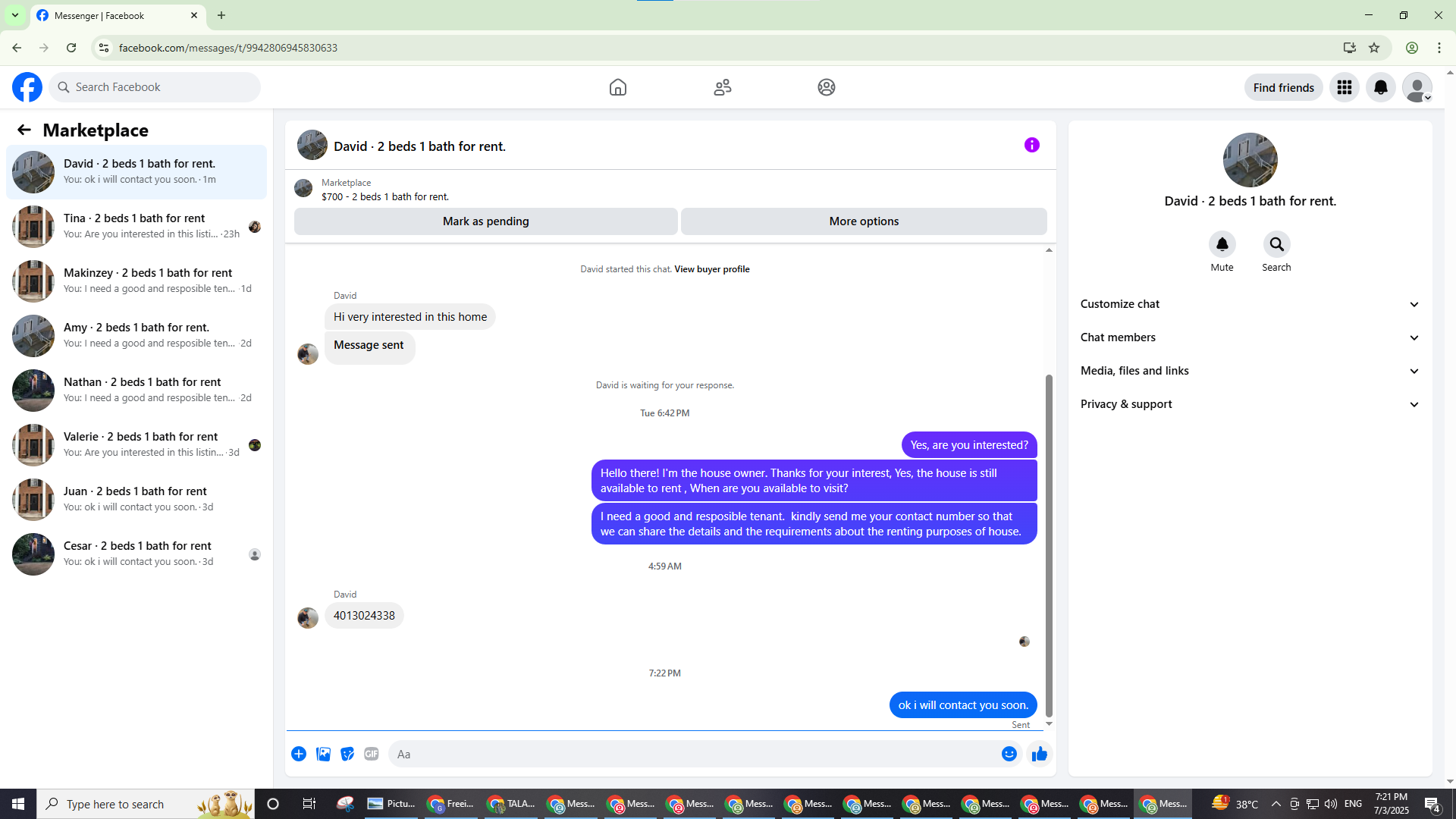The height and width of the screenshot is (819, 1456).
Task: Expand Chat members section
Action: 1249,337
